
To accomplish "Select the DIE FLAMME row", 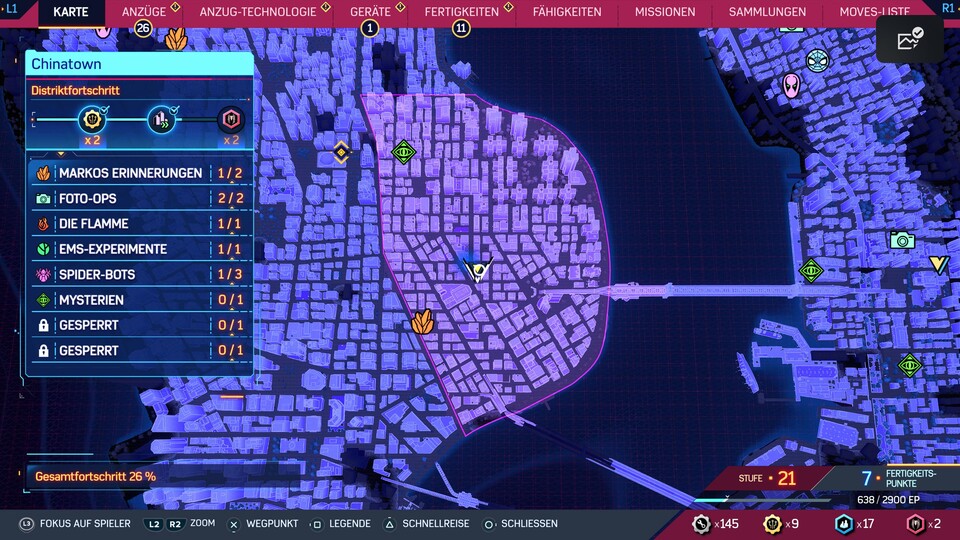I will [x=140, y=224].
